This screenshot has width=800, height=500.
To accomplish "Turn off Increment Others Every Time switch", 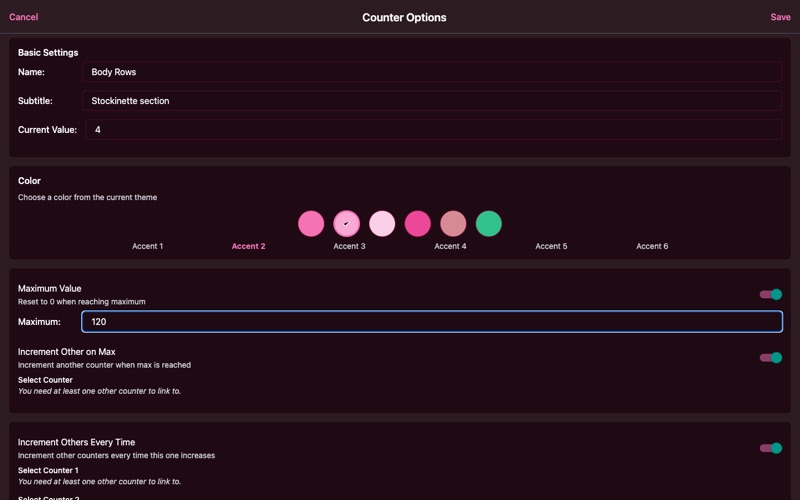I will pos(770,448).
